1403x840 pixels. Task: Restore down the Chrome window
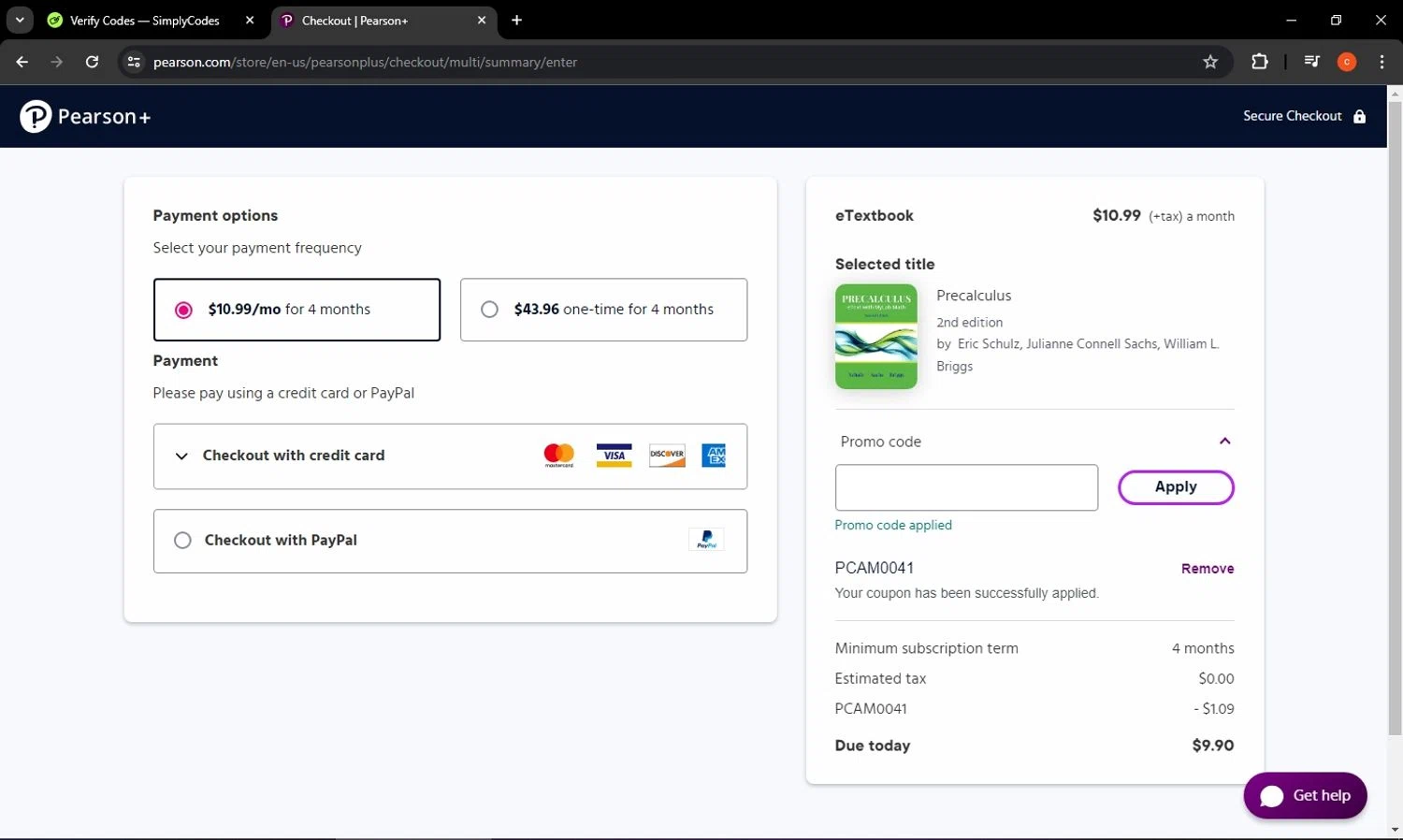click(x=1336, y=20)
